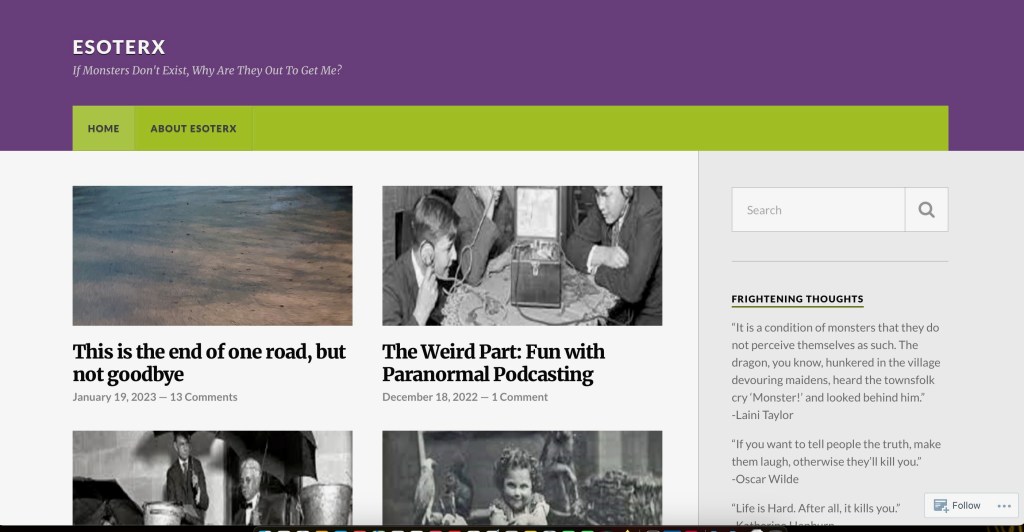Click inside the Search input field

(x=818, y=210)
